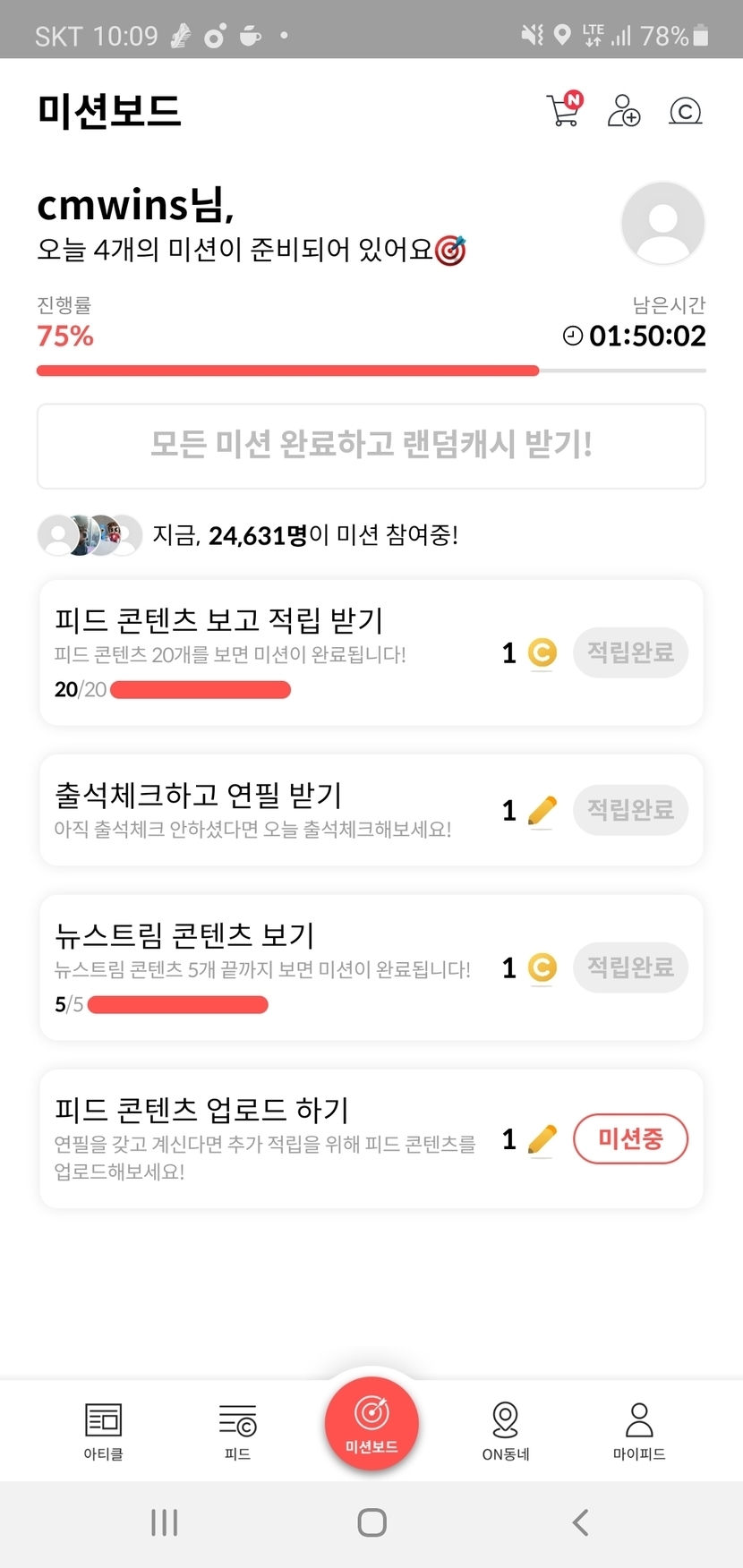
Task: Switch to the 피드 tab
Action: coord(237,1430)
